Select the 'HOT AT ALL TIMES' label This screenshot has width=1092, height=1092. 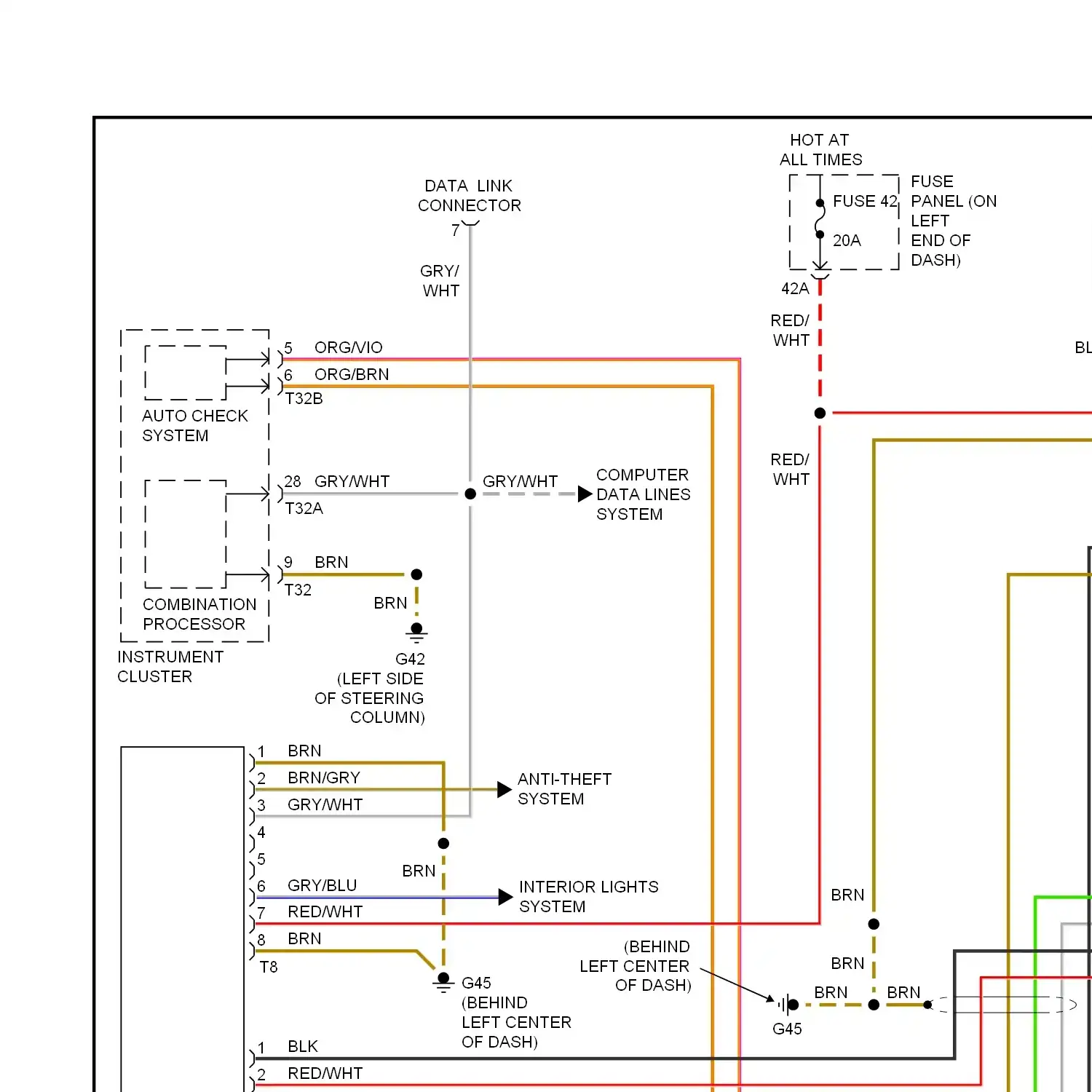[820, 150]
